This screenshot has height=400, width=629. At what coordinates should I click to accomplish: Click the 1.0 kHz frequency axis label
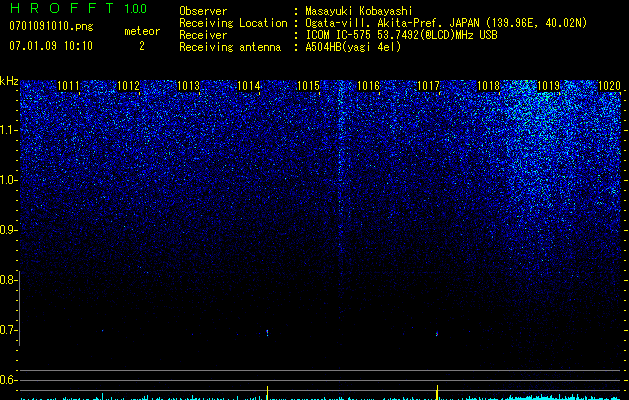[x=8, y=180]
